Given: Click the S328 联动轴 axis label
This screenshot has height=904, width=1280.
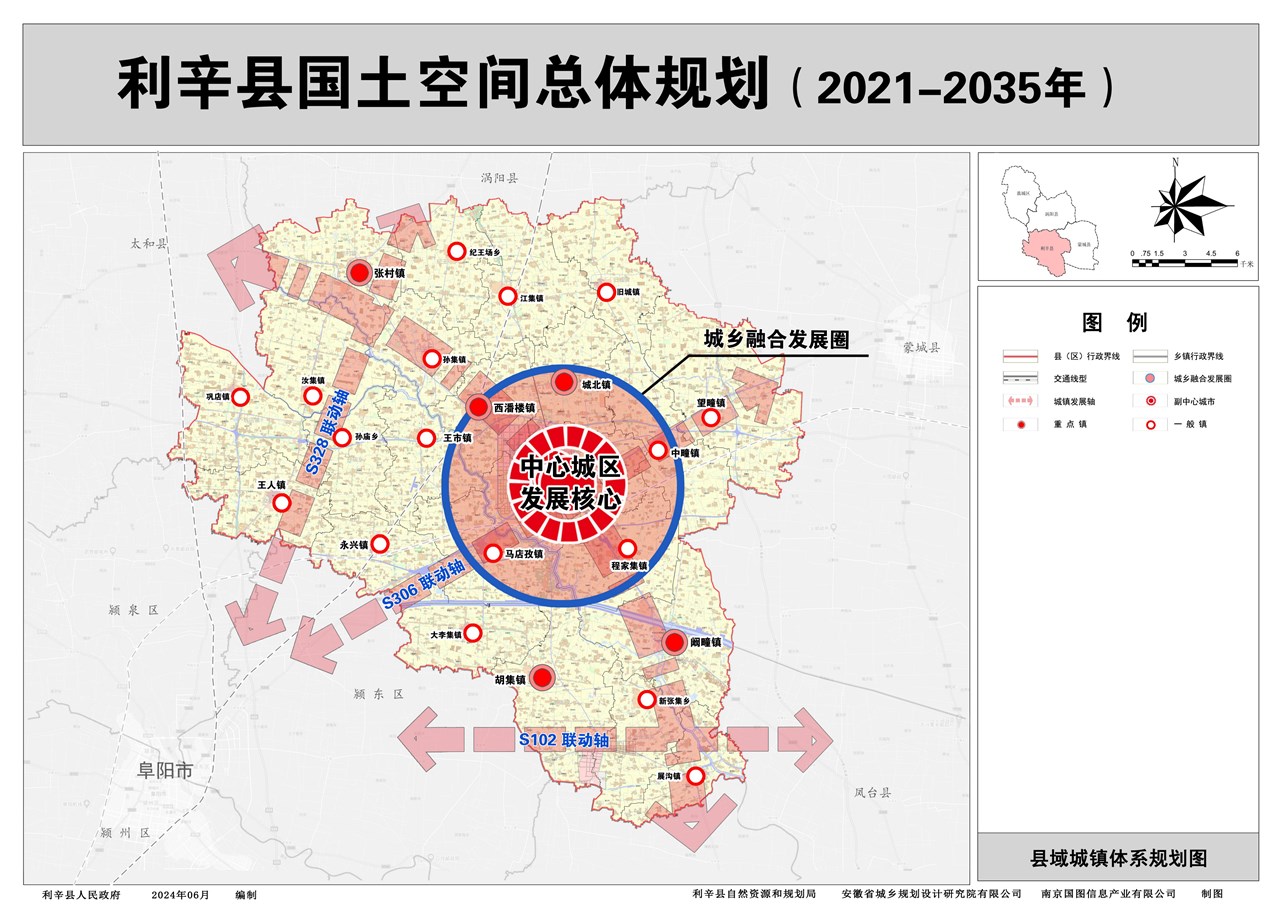Looking at the screenshot, I should [325, 431].
